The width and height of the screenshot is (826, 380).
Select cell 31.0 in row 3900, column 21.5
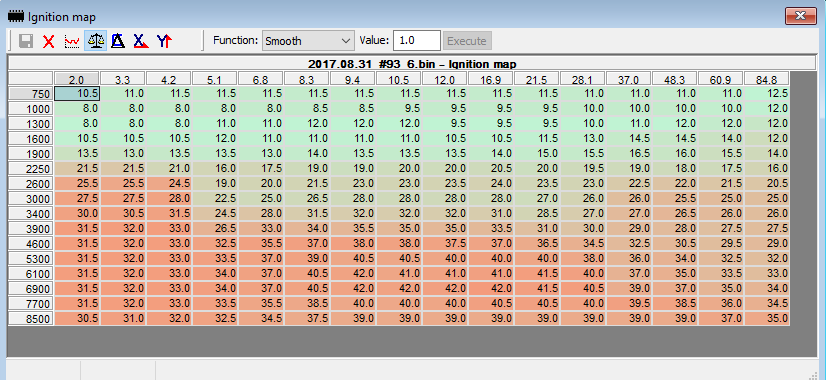[537, 229]
